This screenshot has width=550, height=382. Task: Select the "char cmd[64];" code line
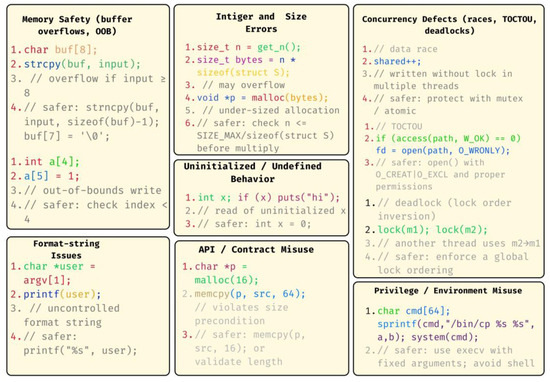tap(414, 311)
